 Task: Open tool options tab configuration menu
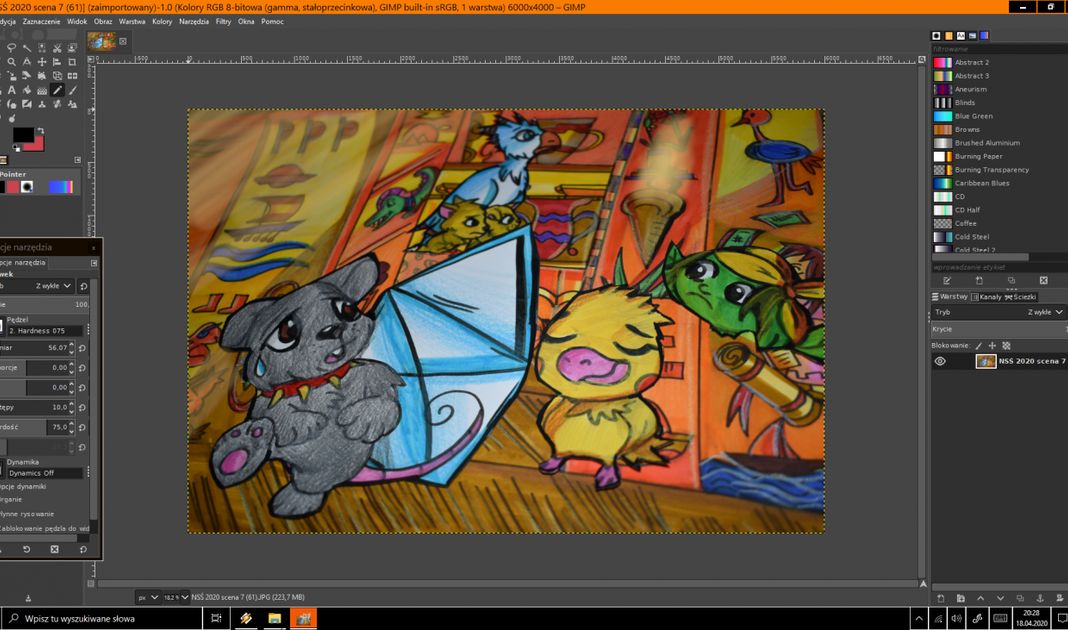[94, 263]
